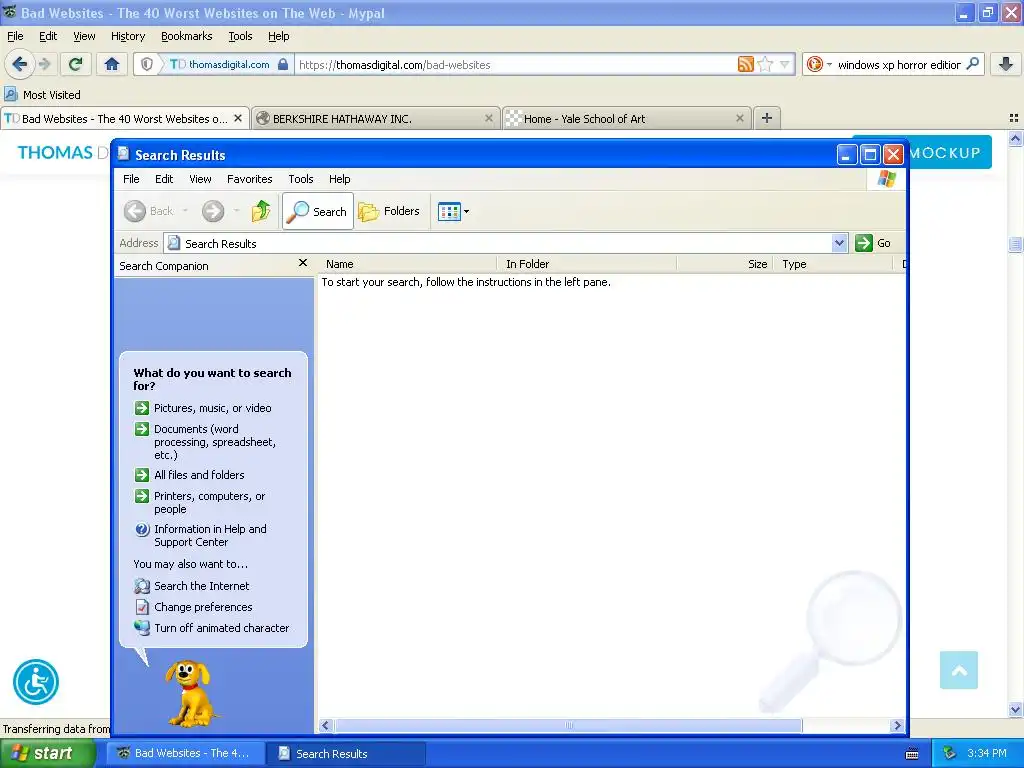
Task: Close the Search Companion pane
Action: [x=302, y=263]
